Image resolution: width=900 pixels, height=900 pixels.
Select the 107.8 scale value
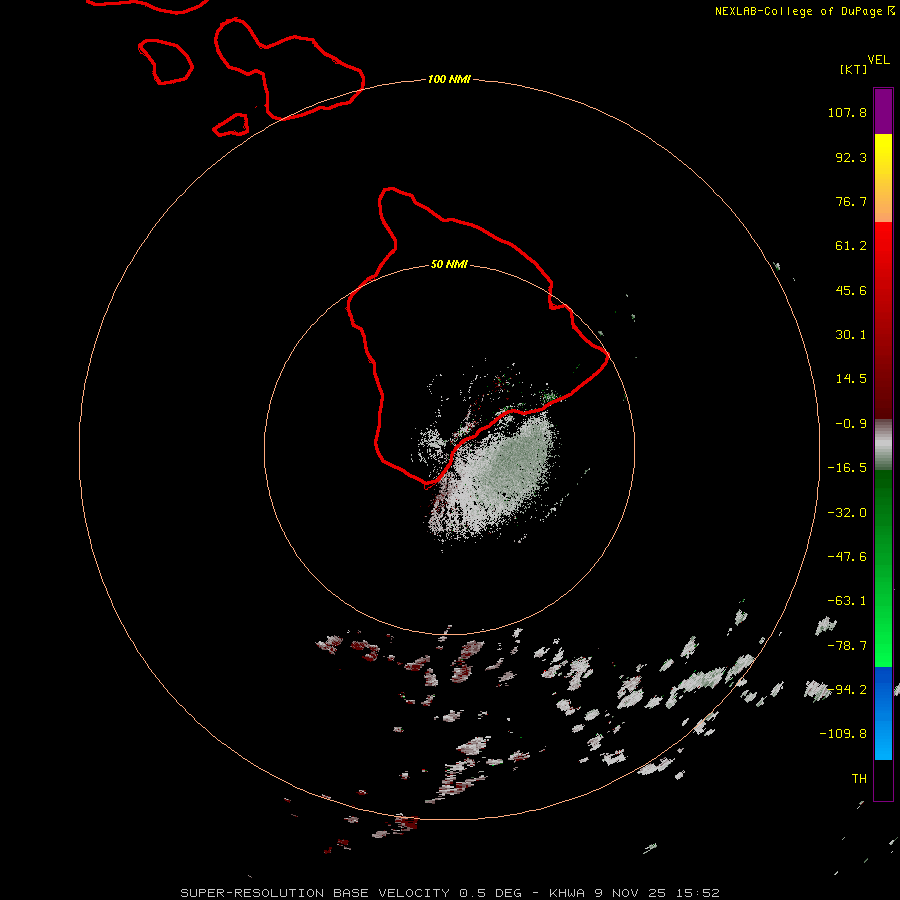pos(847,112)
